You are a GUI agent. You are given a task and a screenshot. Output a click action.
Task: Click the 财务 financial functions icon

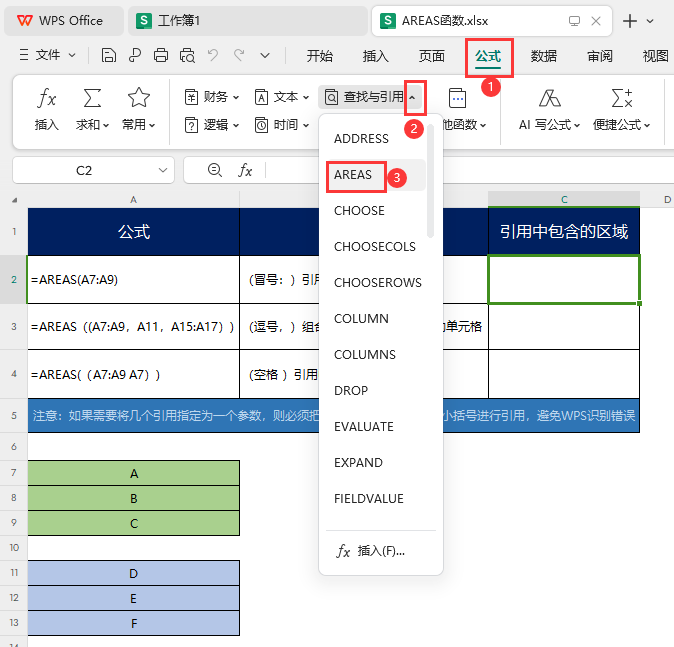coord(191,97)
